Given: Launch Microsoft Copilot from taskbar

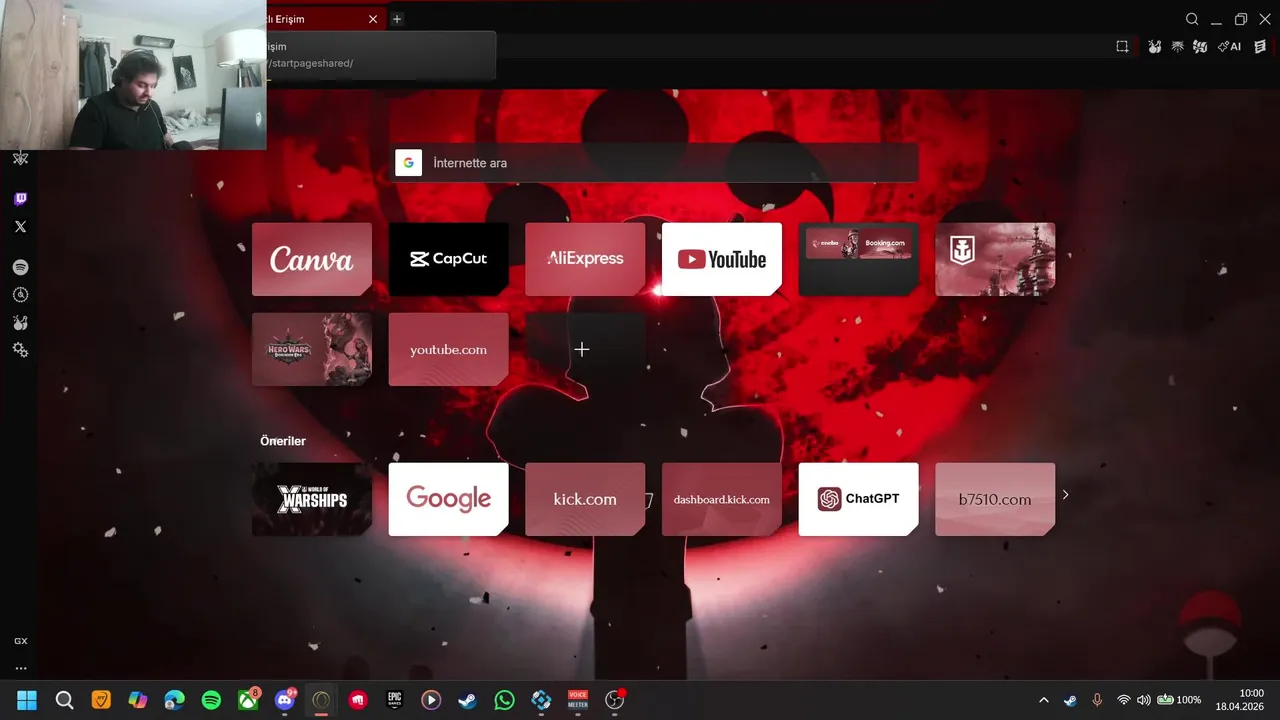Looking at the screenshot, I should (x=138, y=700).
